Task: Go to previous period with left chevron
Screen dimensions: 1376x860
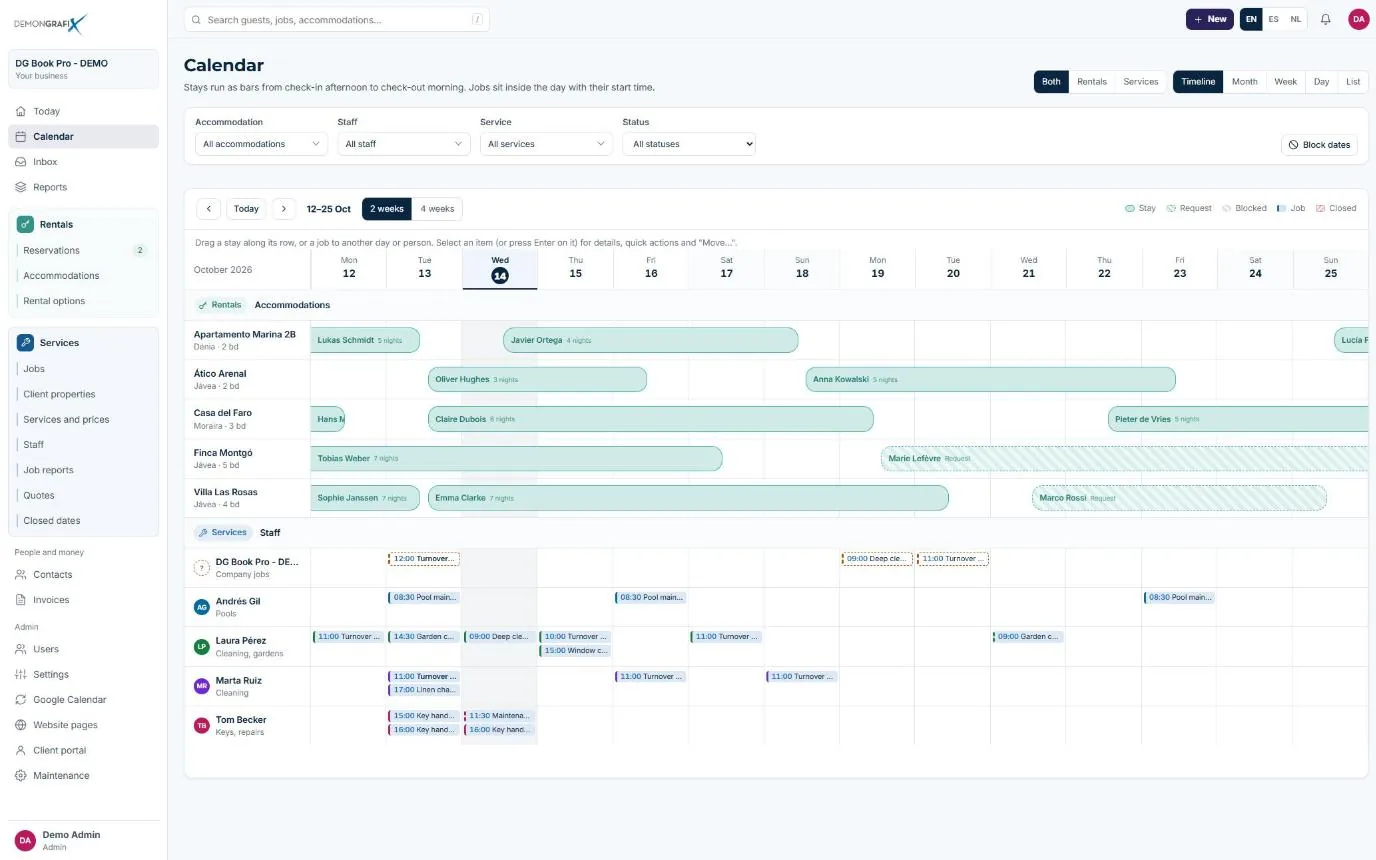Action: [208, 209]
